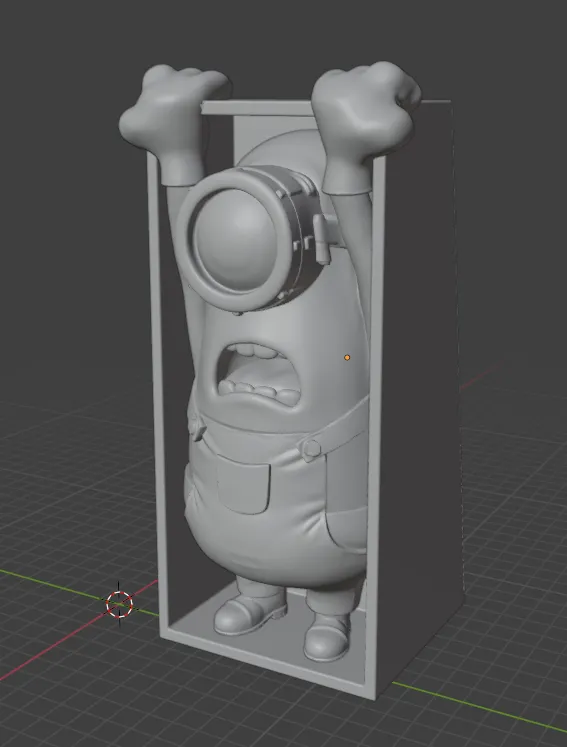Click the overalls front pocket on the model
The image size is (567, 747).
[243, 483]
